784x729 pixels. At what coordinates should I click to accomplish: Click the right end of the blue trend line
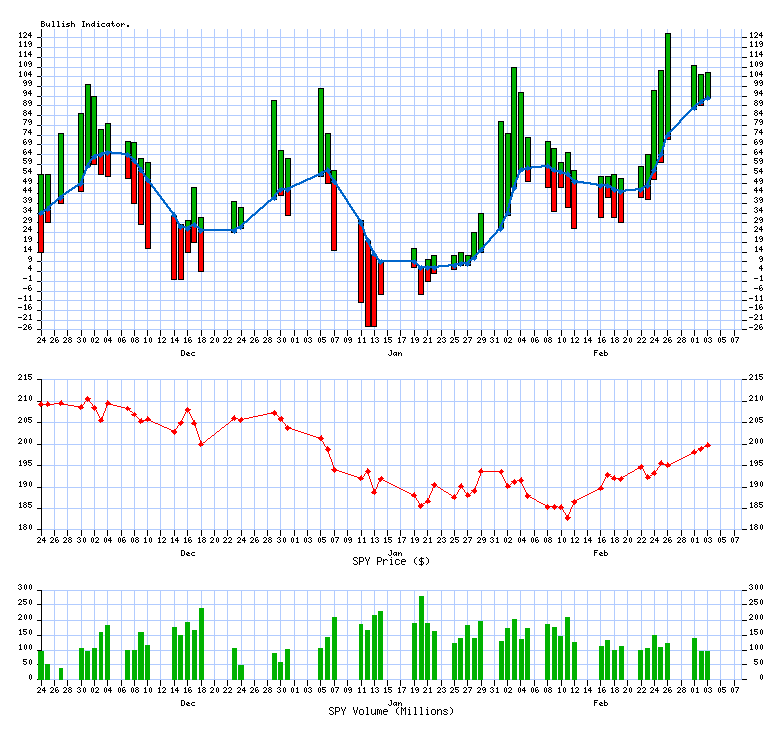click(x=708, y=97)
